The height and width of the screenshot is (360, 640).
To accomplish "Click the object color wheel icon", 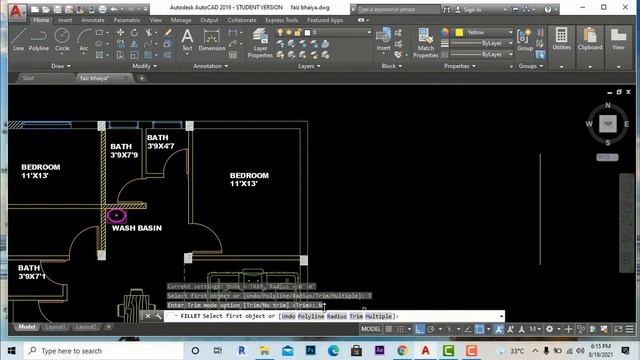I will pos(444,32).
